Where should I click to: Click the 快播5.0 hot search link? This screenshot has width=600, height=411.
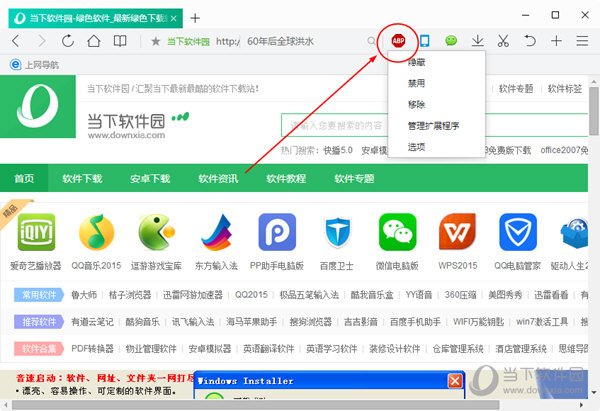pos(338,150)
